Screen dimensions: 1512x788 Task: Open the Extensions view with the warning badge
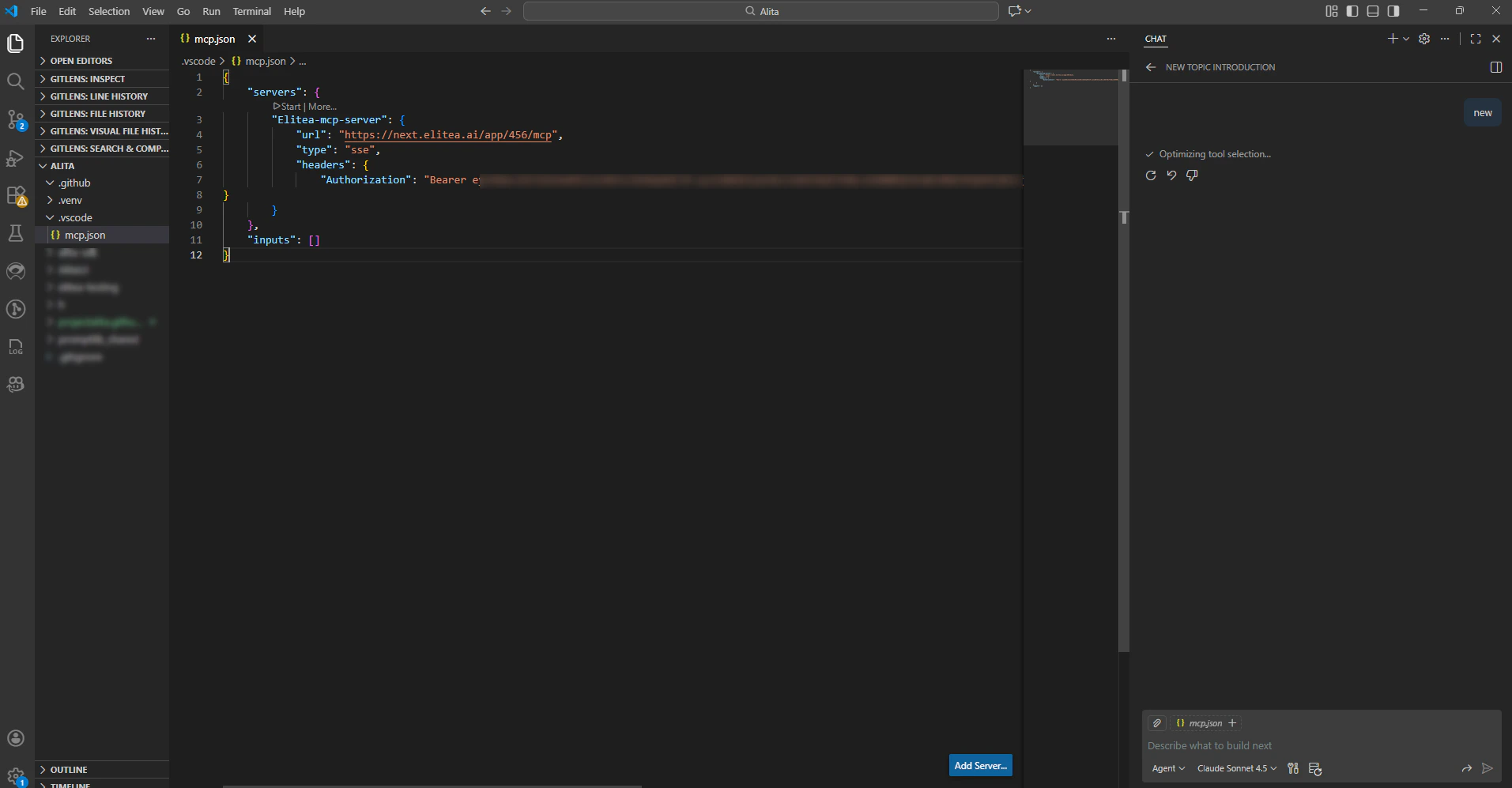(x=15, y=196)
